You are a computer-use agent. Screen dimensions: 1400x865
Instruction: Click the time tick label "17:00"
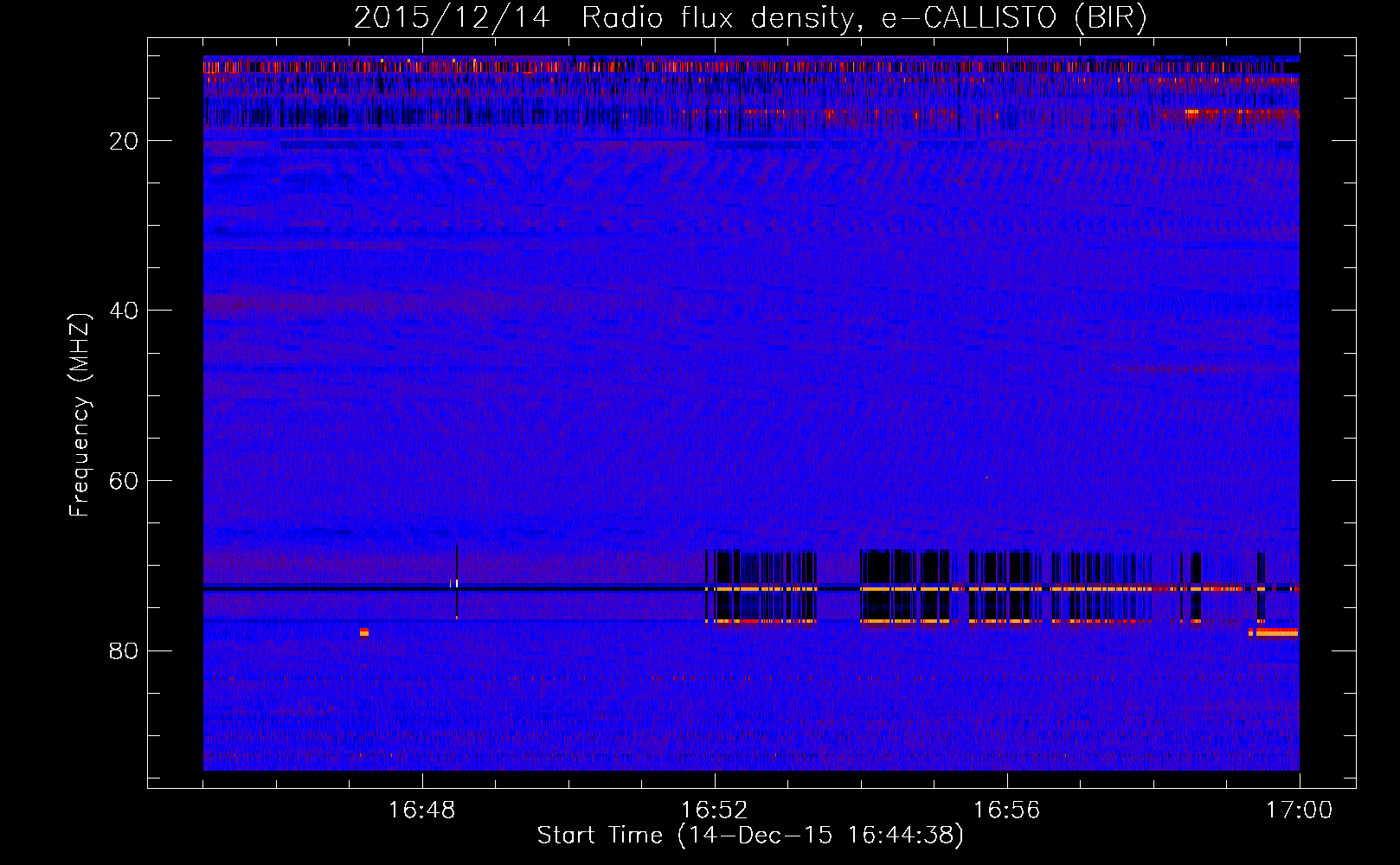pos(1300,811)
